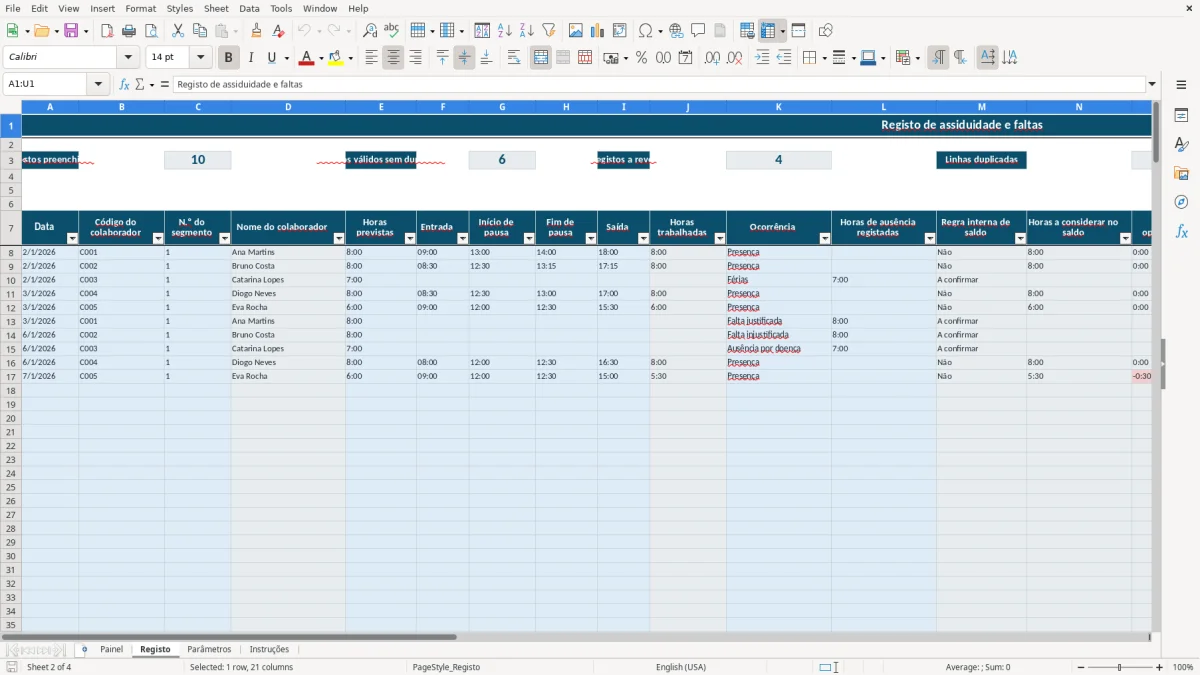Toggle Print Preview
1200x675 pixels.
[151, 31]
